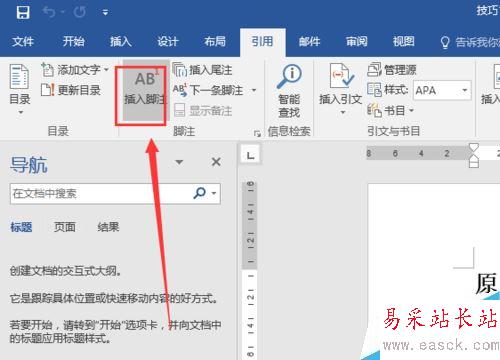Image resolution: width=500 pixels, height=360 pixels.
Task: Expand the 目录 dropdown arrow
Action: pyautogui.click(x=21, y=112)
